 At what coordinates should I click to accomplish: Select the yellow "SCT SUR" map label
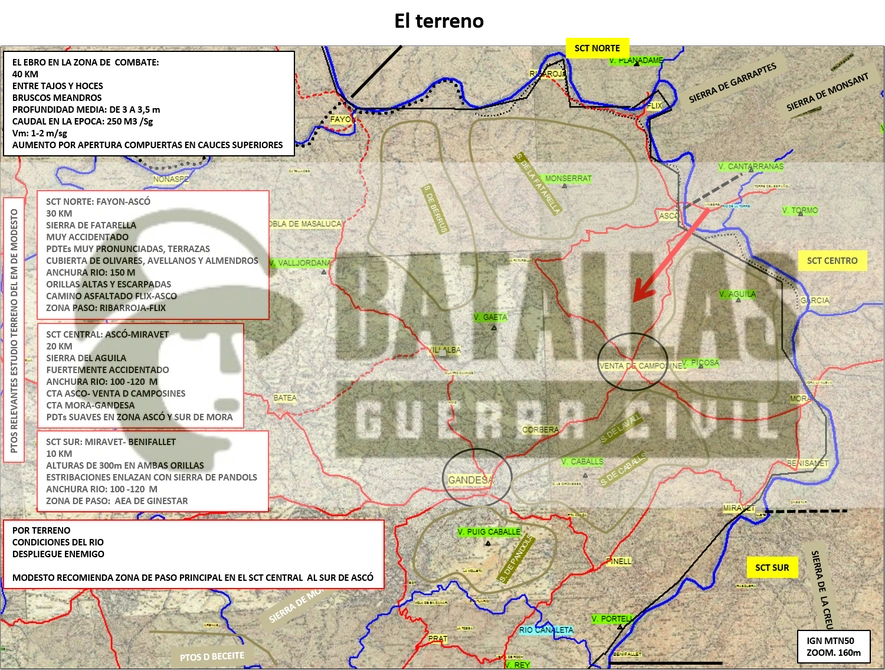tap(772, 567)
